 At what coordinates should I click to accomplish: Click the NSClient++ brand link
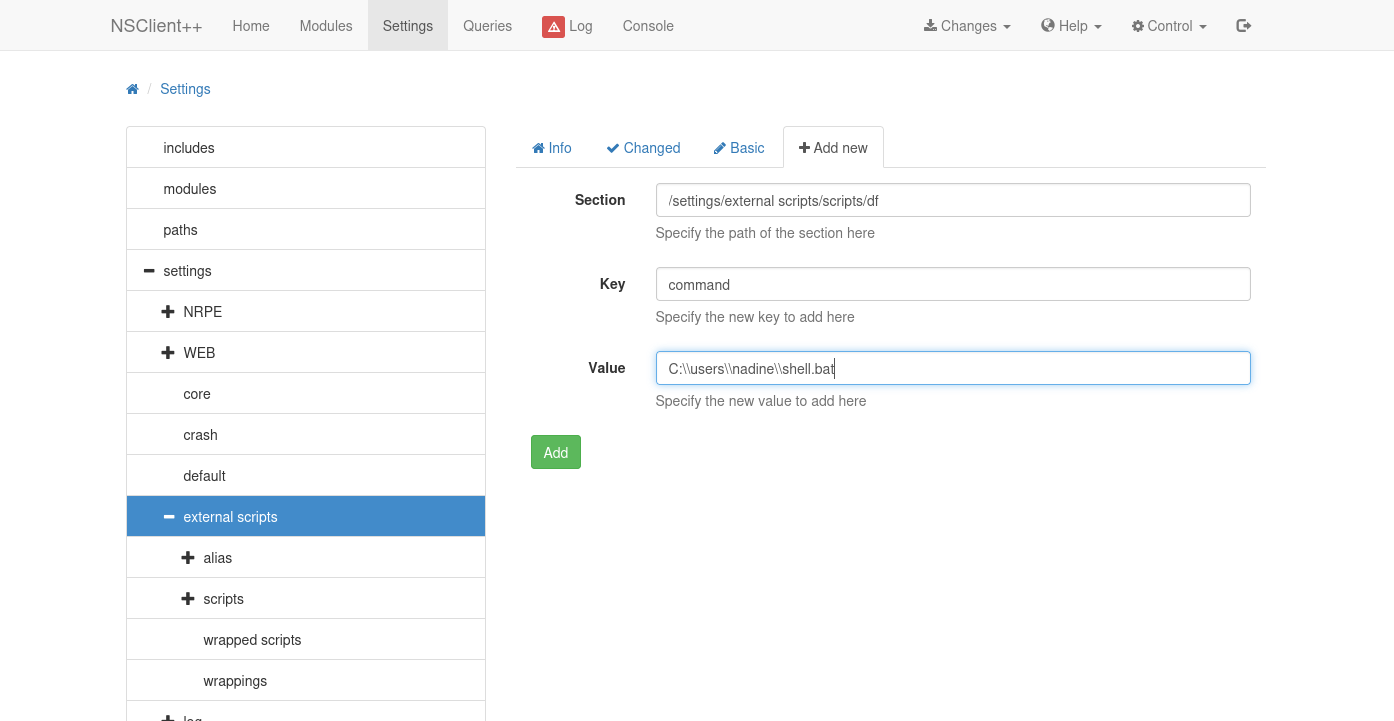[156, 26]
